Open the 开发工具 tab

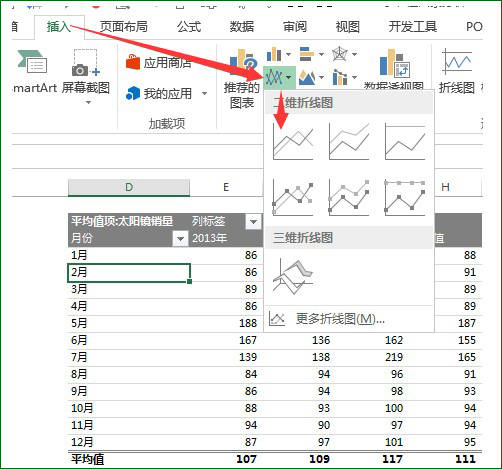pyautogui.click(x=413, y=27)
